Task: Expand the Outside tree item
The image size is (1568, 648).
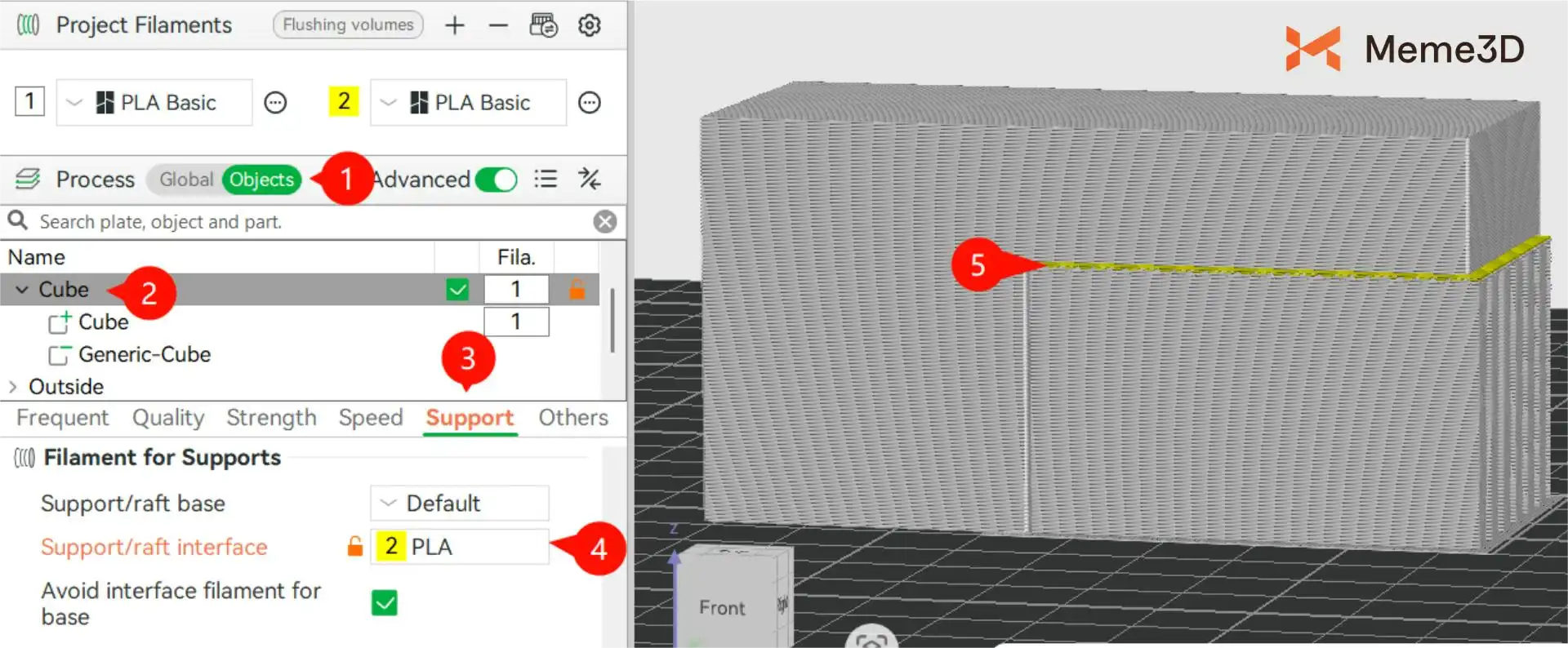Action: tap(13, 387)
